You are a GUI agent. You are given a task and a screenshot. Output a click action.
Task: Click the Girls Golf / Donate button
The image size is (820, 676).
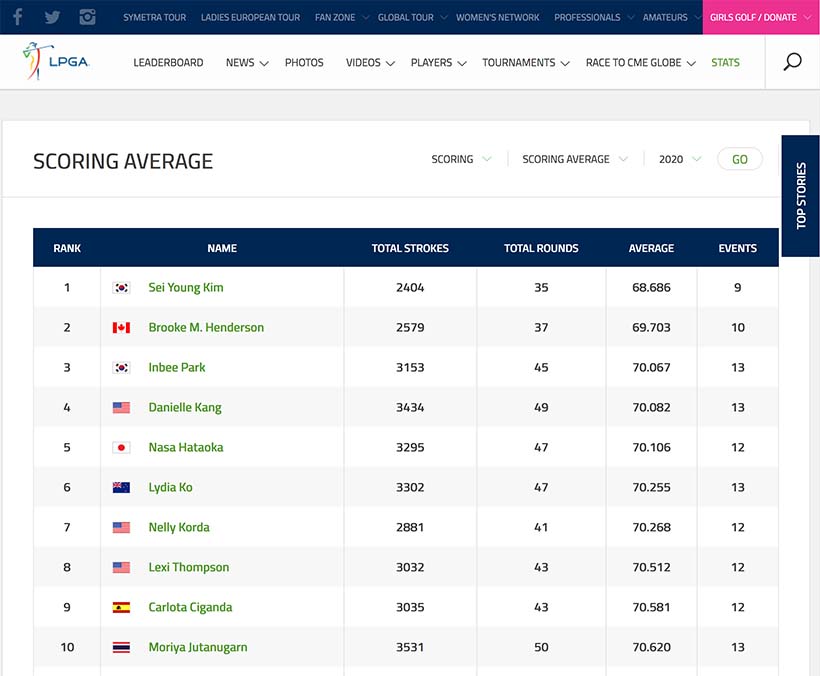tap(761, 17)
